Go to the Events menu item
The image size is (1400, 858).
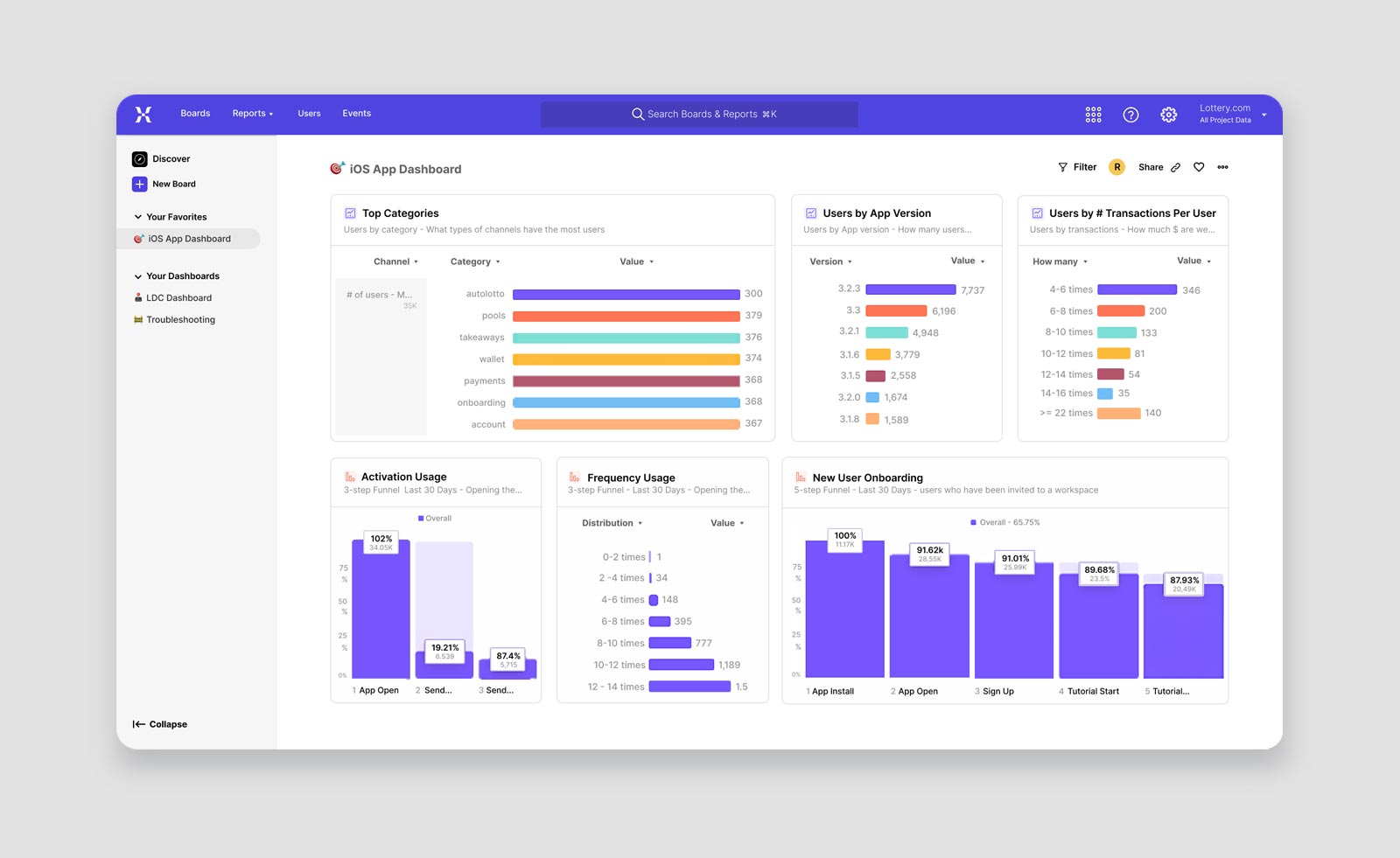tap(356, 114)
